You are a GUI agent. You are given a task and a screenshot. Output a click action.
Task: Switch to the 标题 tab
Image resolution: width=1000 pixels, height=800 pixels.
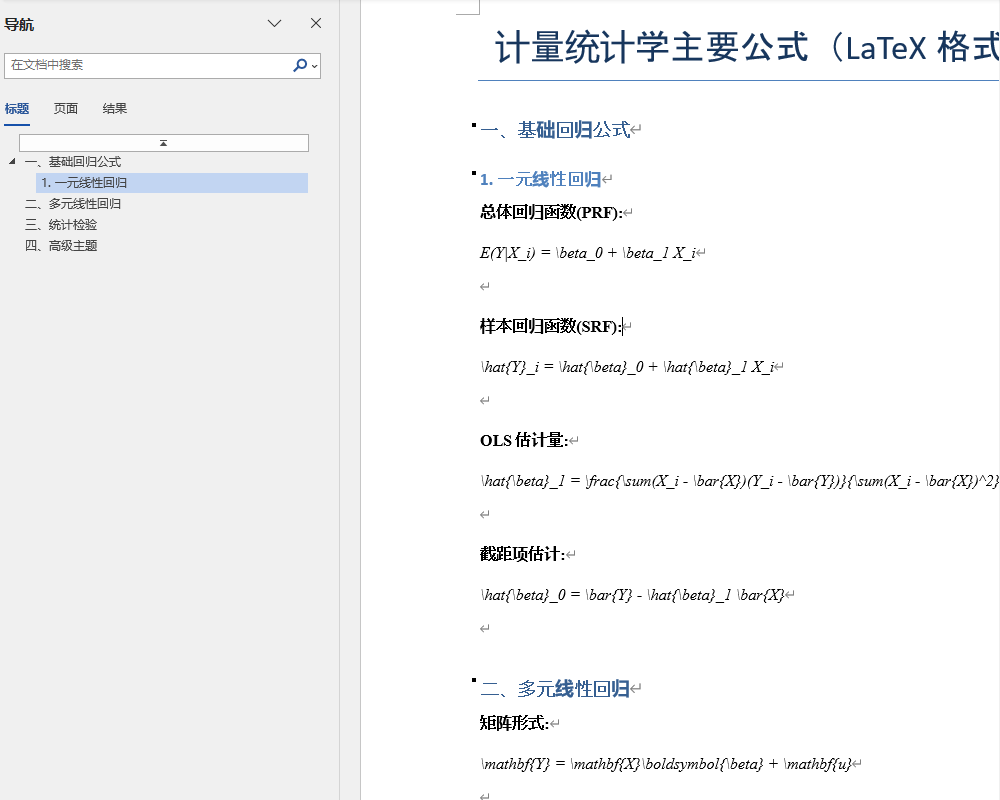pyautogui.click(x=17, y=108)
